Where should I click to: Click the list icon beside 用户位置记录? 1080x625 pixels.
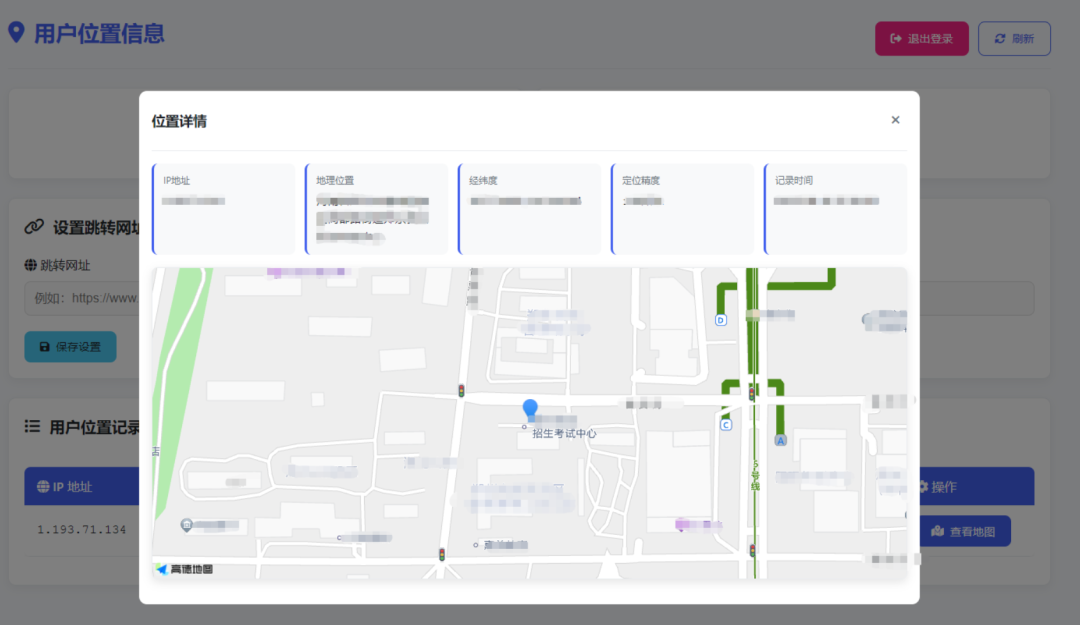pyautogui.click(x=32, y=427)
